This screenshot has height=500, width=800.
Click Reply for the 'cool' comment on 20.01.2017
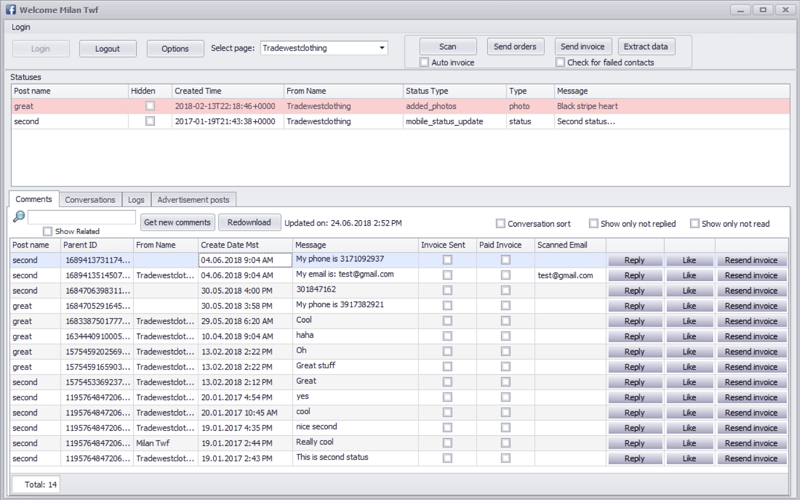(x=635, y=413)
